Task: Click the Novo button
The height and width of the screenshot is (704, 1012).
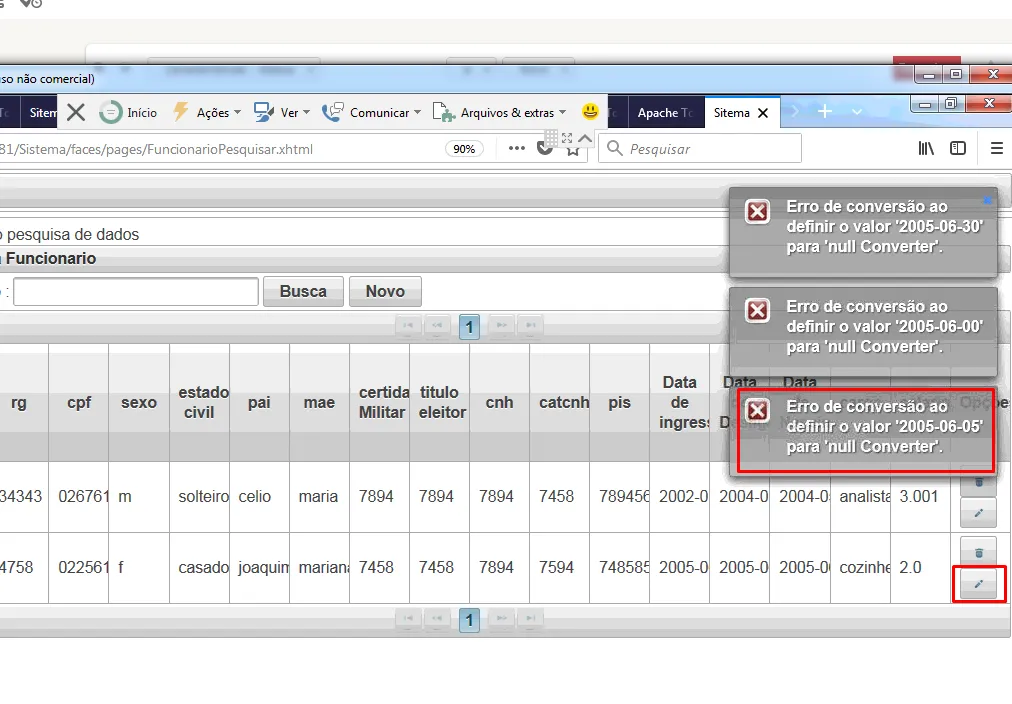Action: pyautogui.click(x=385, y=292)
